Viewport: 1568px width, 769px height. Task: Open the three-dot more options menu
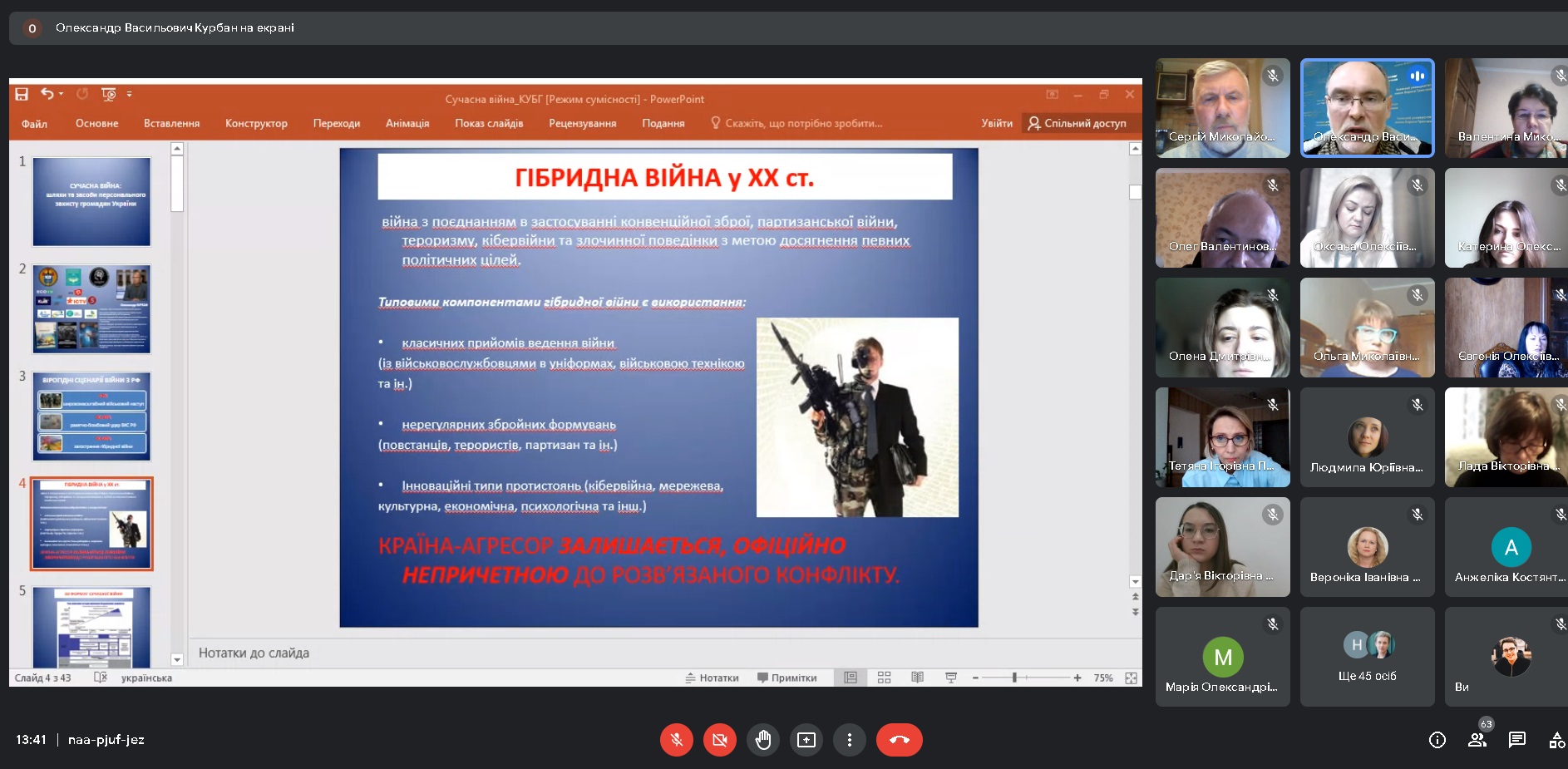(x=849, y=740)
